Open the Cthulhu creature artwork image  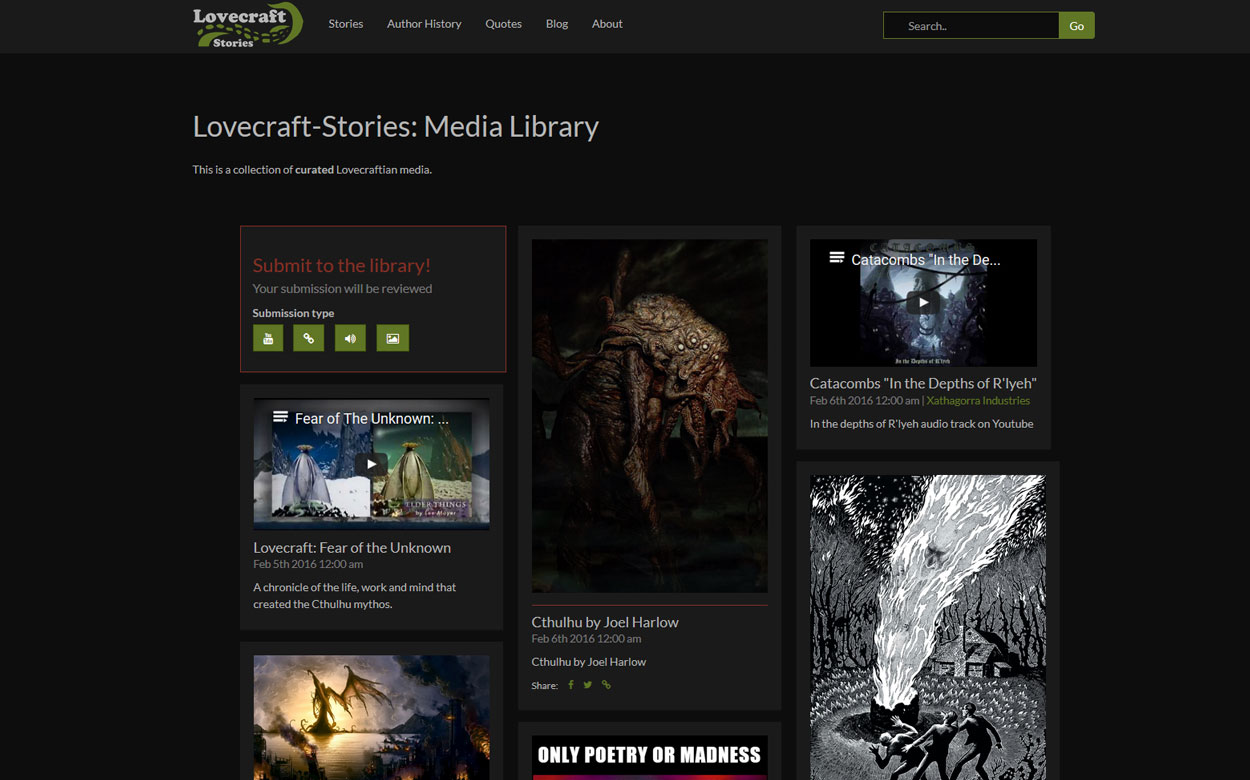click(650, 416)
